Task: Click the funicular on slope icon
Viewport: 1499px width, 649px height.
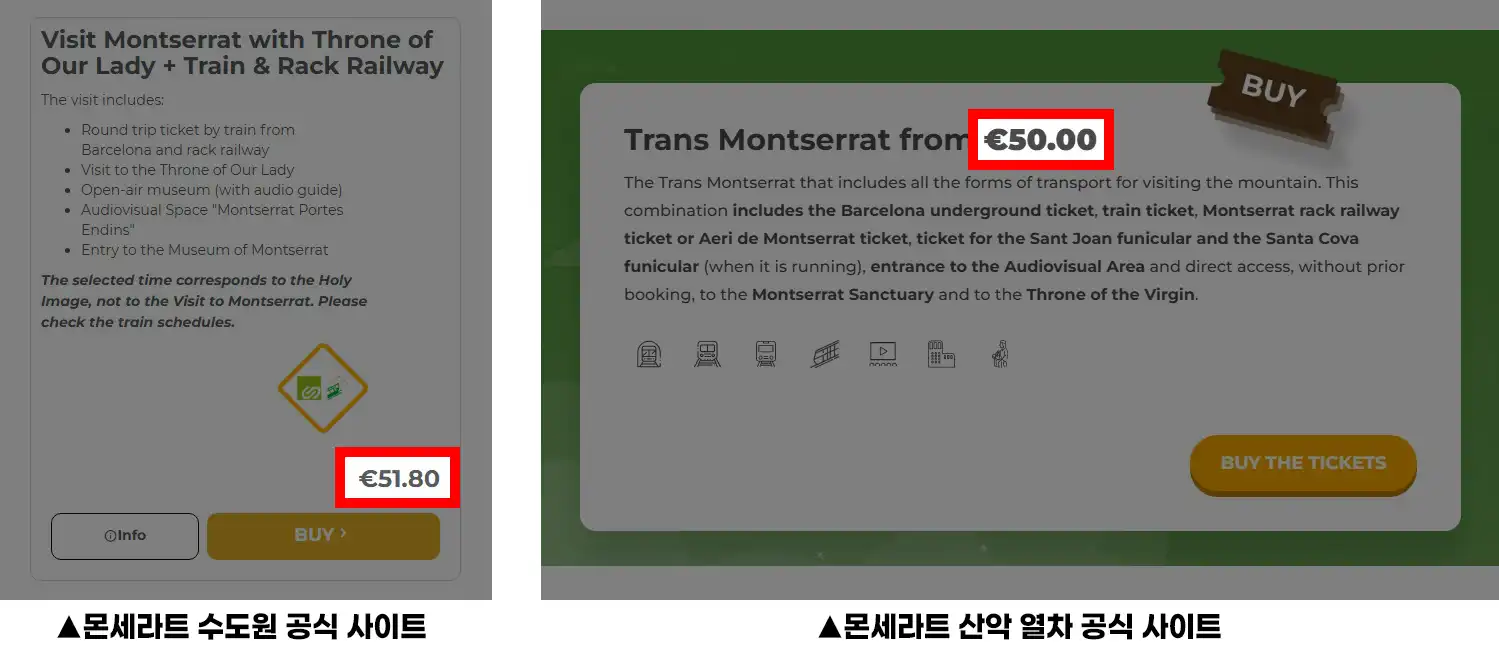Action: click(825, 354)
